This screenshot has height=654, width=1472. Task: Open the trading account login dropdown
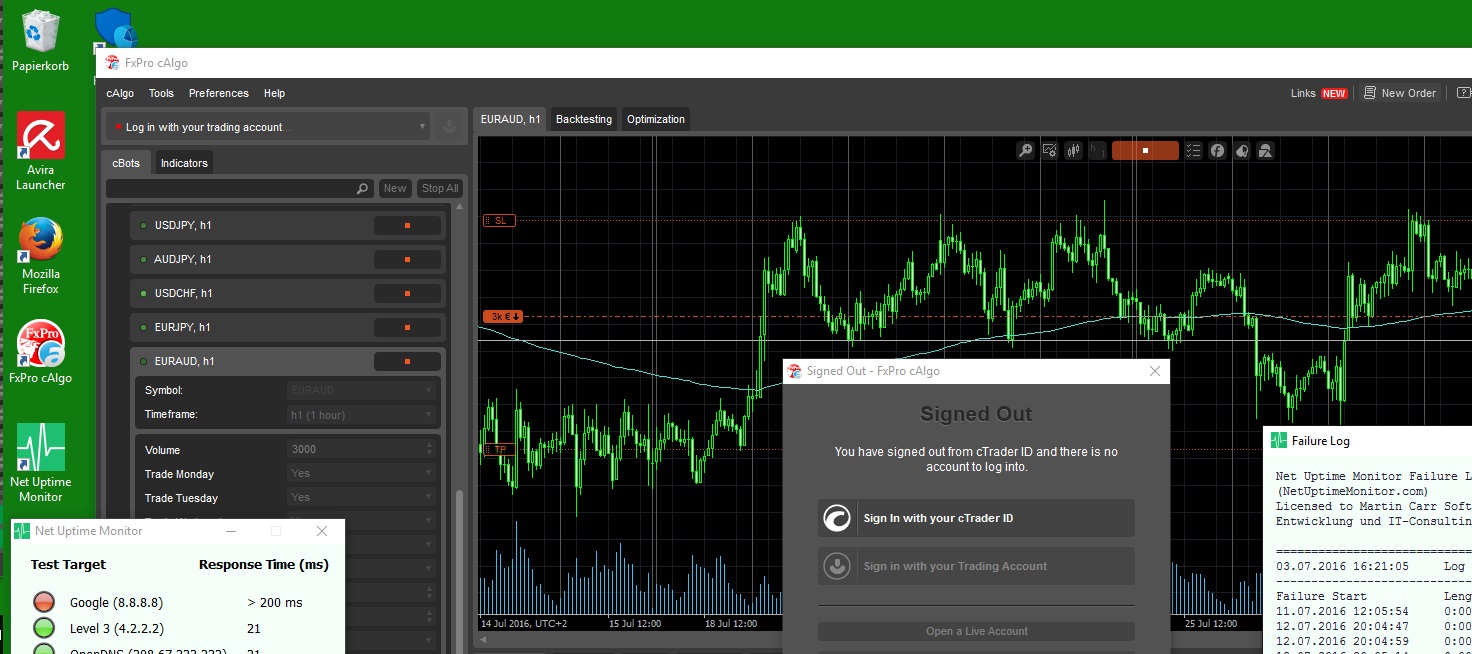pyautogui.click(x=267, y=127)
